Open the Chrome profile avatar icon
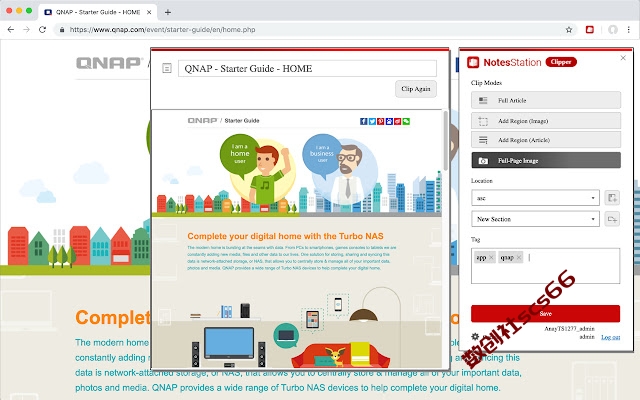 point(612,29)
